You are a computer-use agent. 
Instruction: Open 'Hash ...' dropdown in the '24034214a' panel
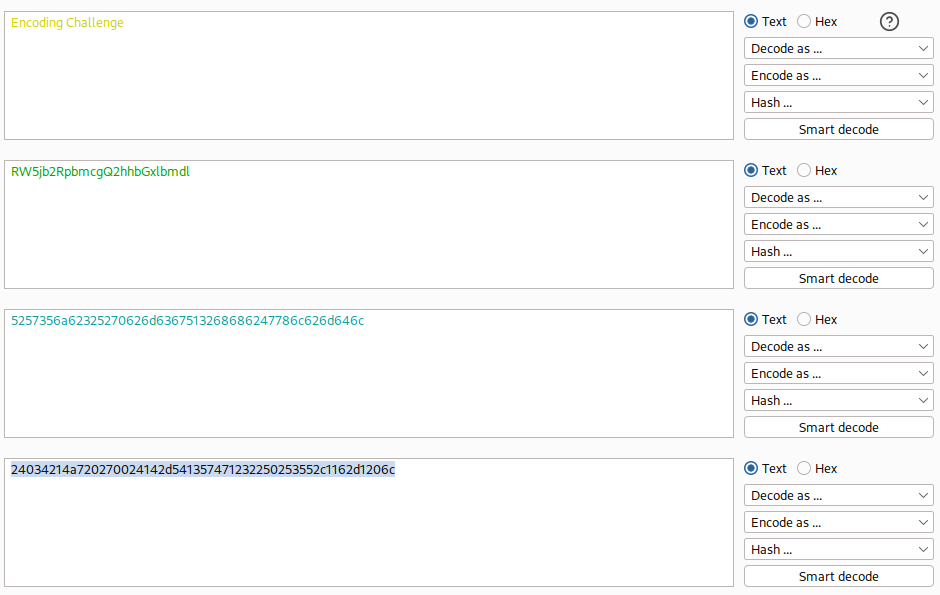point(839,549)
